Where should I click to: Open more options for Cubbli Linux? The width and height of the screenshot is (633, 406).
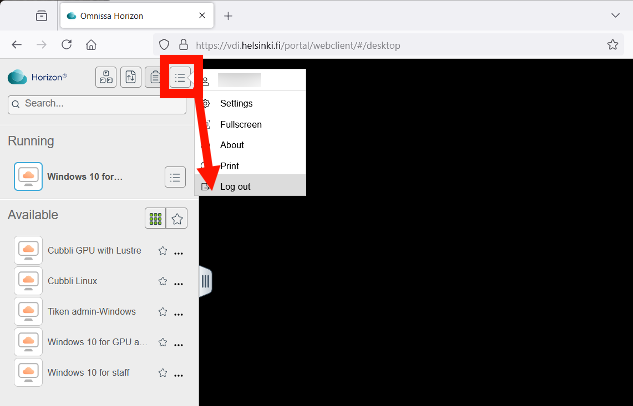click(x=179, y=282)
